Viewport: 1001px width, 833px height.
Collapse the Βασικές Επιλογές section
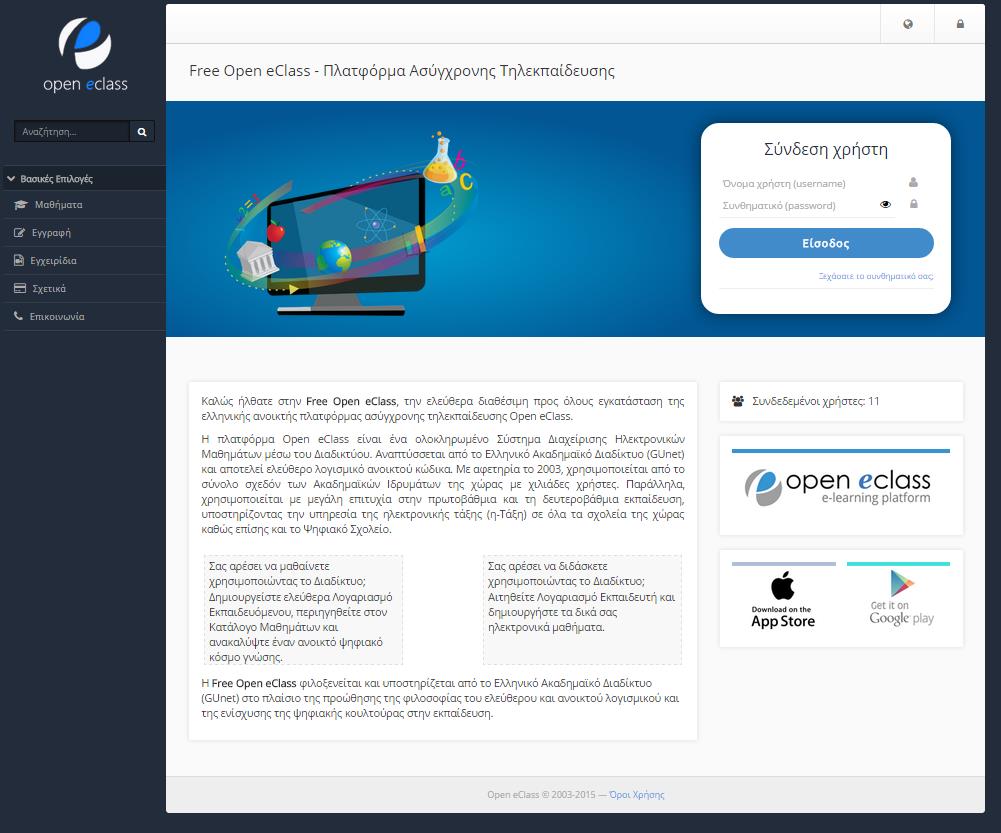(83, 179)
